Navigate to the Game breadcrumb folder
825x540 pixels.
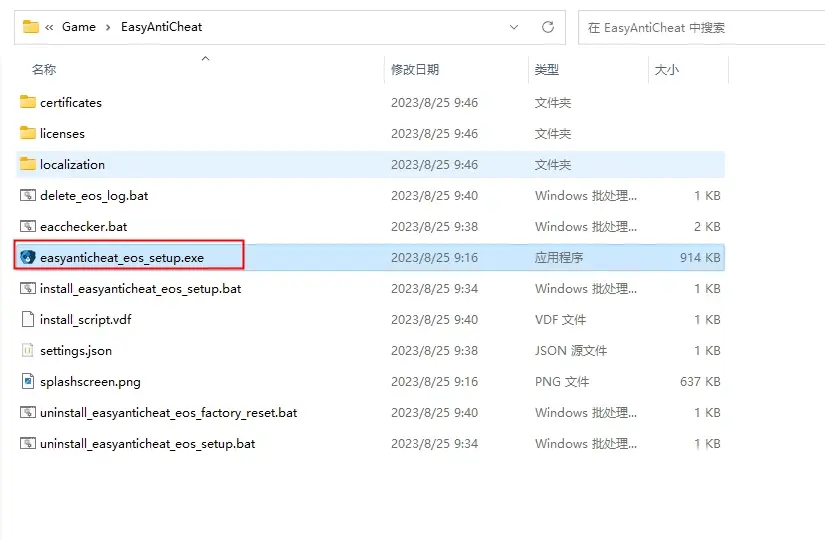click(79, 27)
